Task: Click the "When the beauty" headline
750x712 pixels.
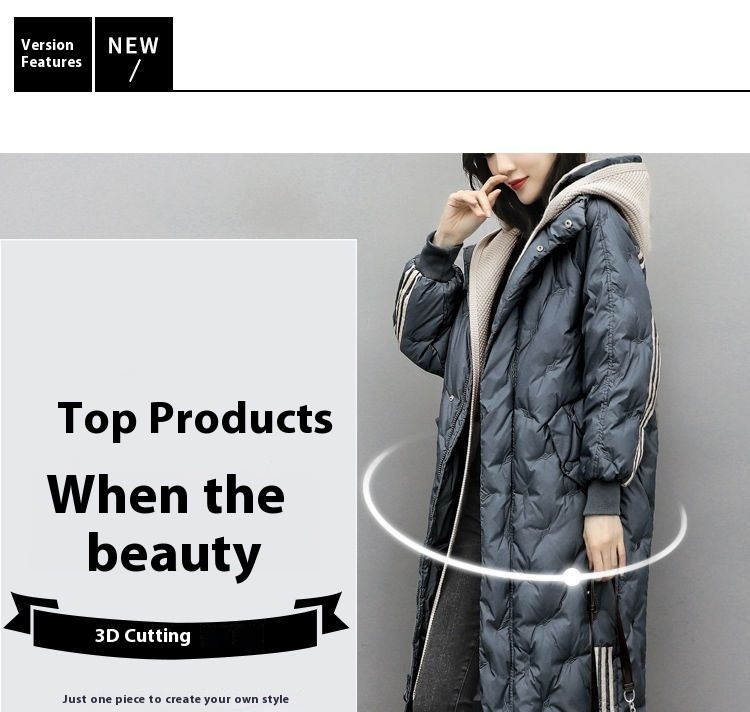Action: 166,526
